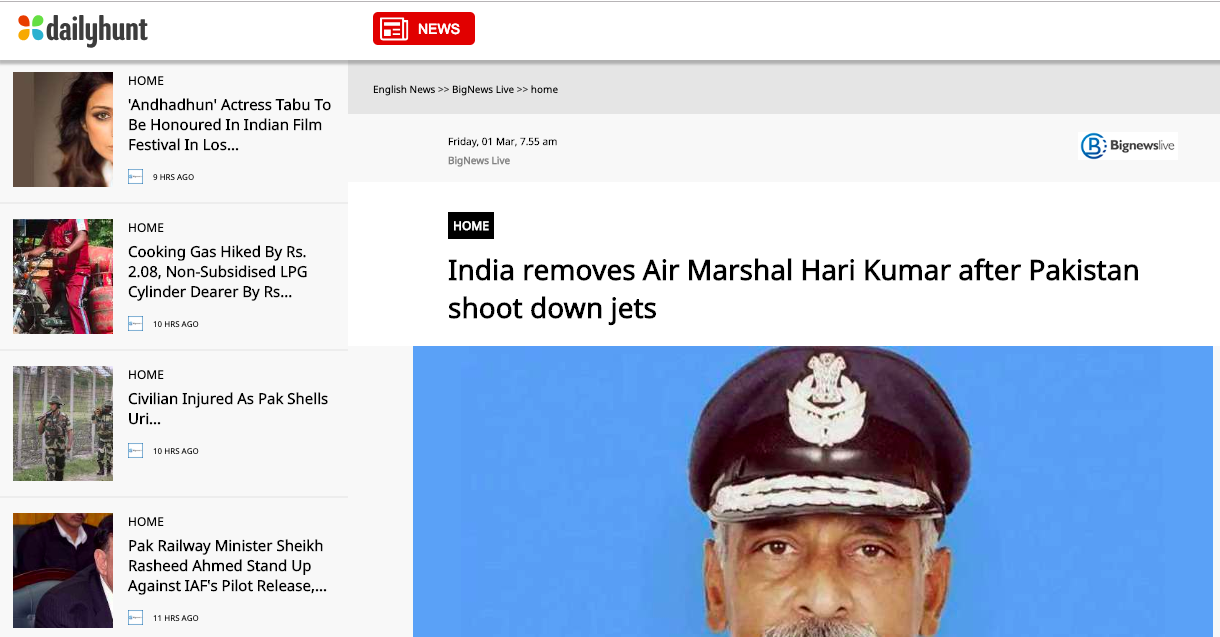Click source icon beside 9 HRS AGO
1220x637 pixels.
pos(136,177)
